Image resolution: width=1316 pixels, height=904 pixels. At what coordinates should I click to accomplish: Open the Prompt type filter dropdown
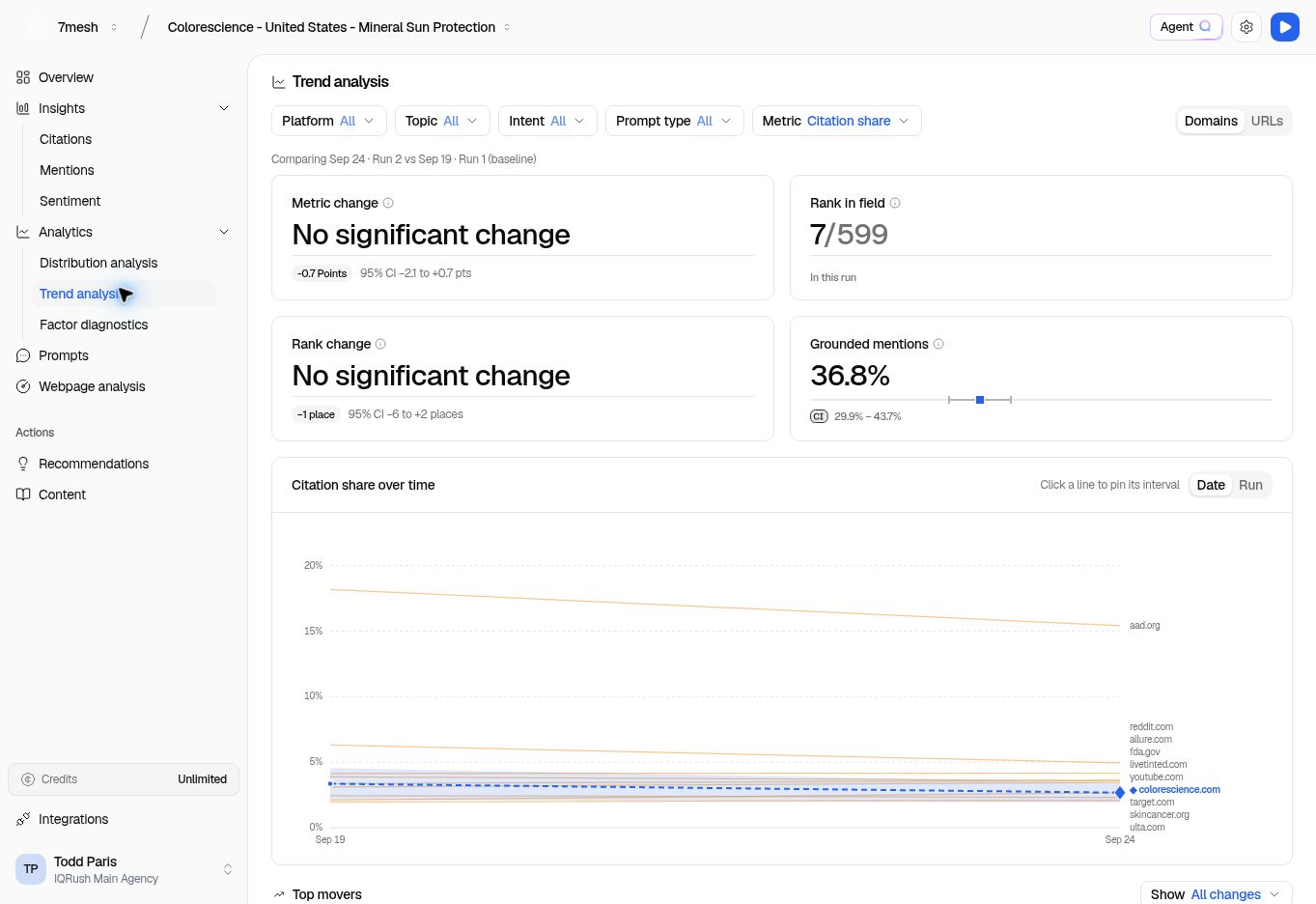click(675, 121)
